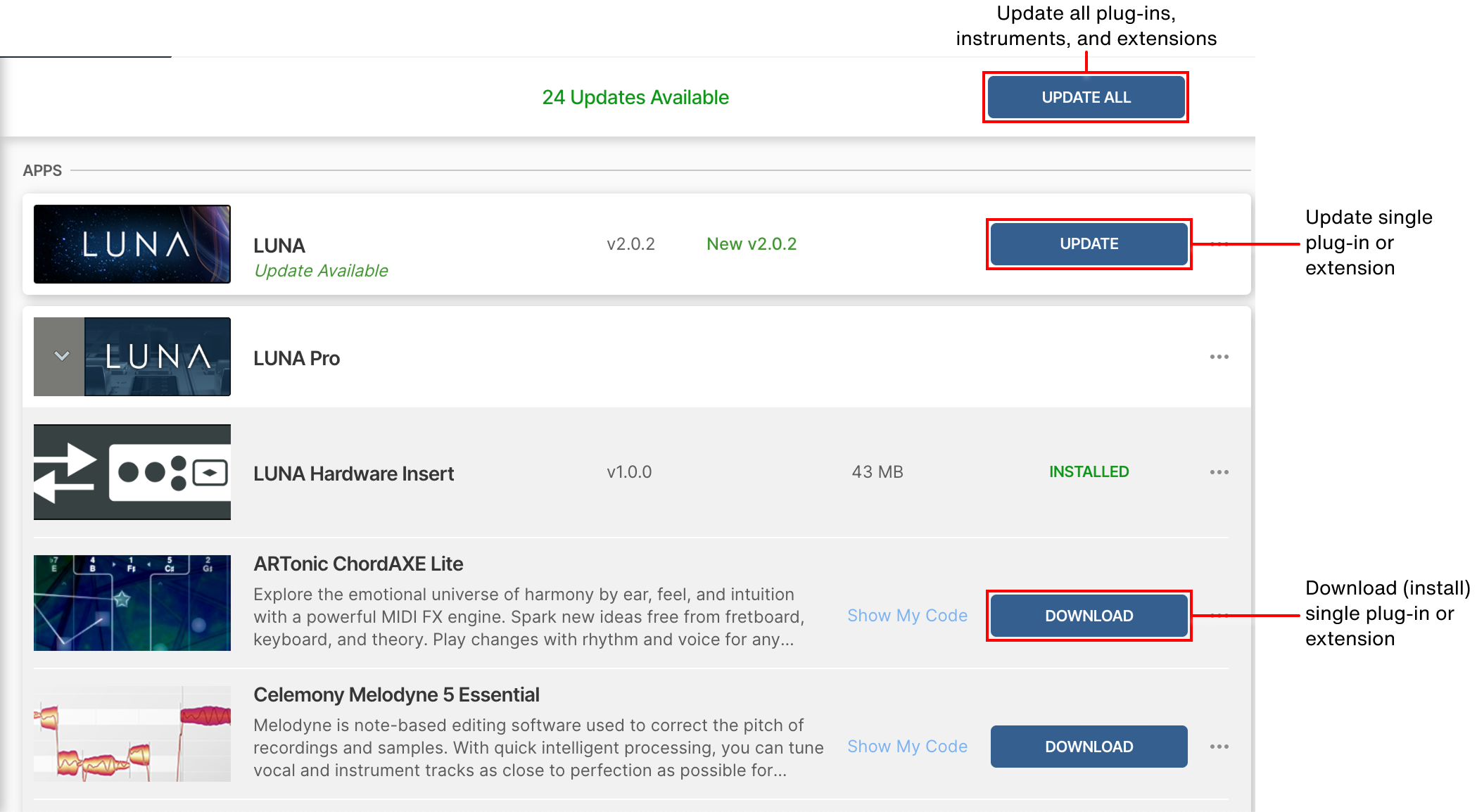Open the ellipsis menu for LUNA Hardware Insert
This screenshot has height=812, width=1477.
click(x=1219, y=472)
